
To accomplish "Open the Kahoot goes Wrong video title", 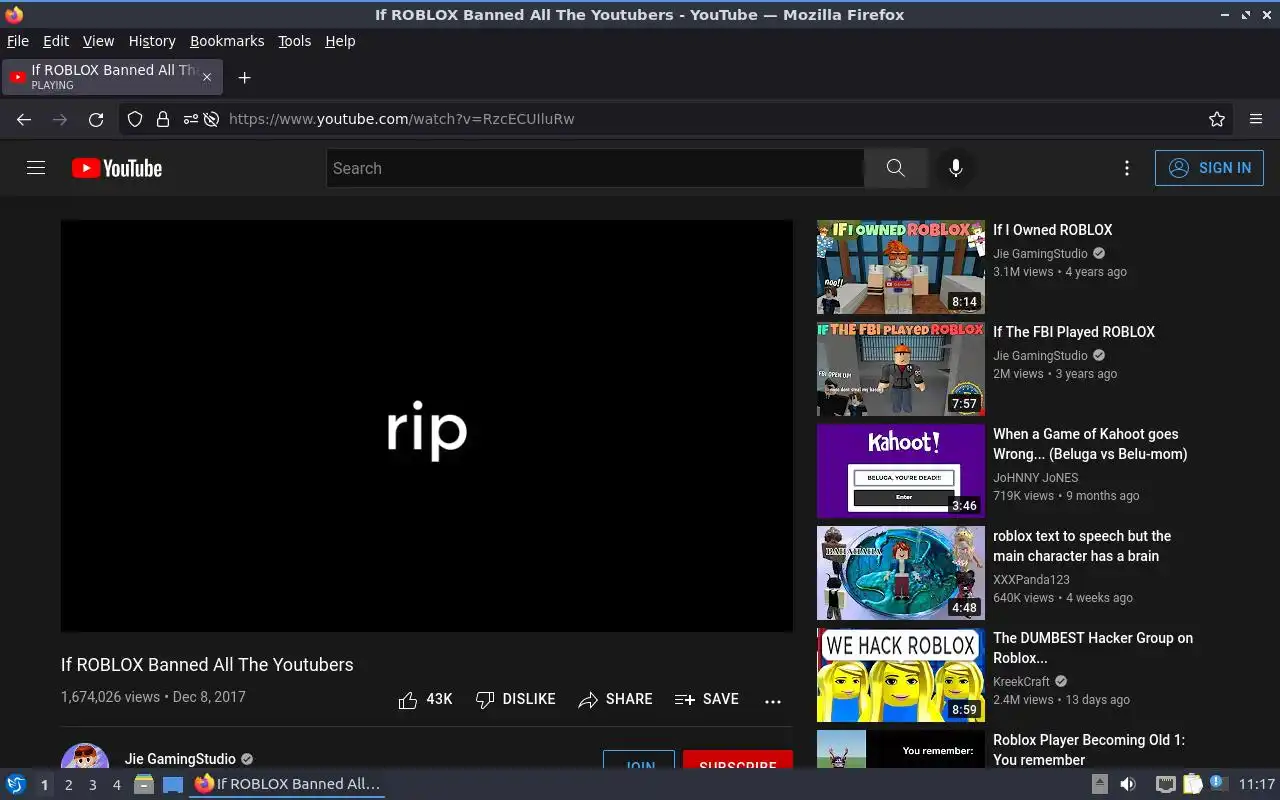I will tap(1090, 444).
